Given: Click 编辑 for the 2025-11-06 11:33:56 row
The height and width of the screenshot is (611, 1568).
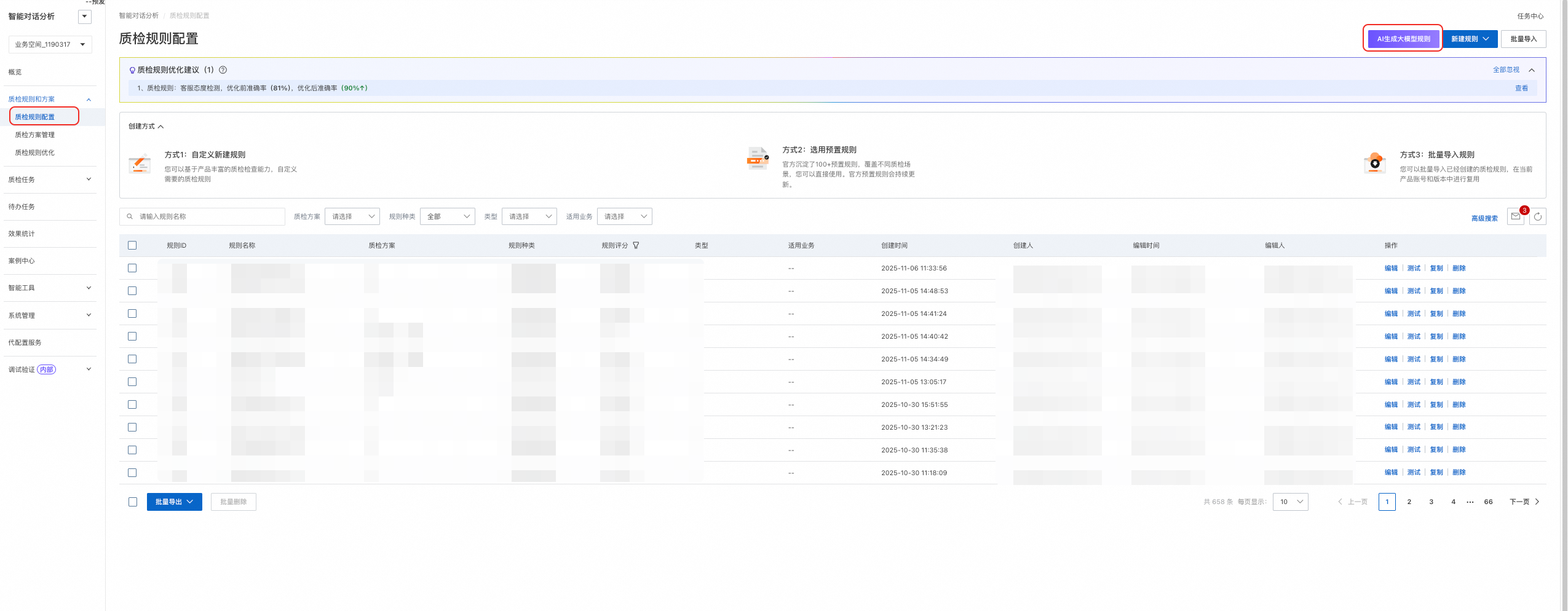Looking at the screenshot, I should coord(1391,268).
